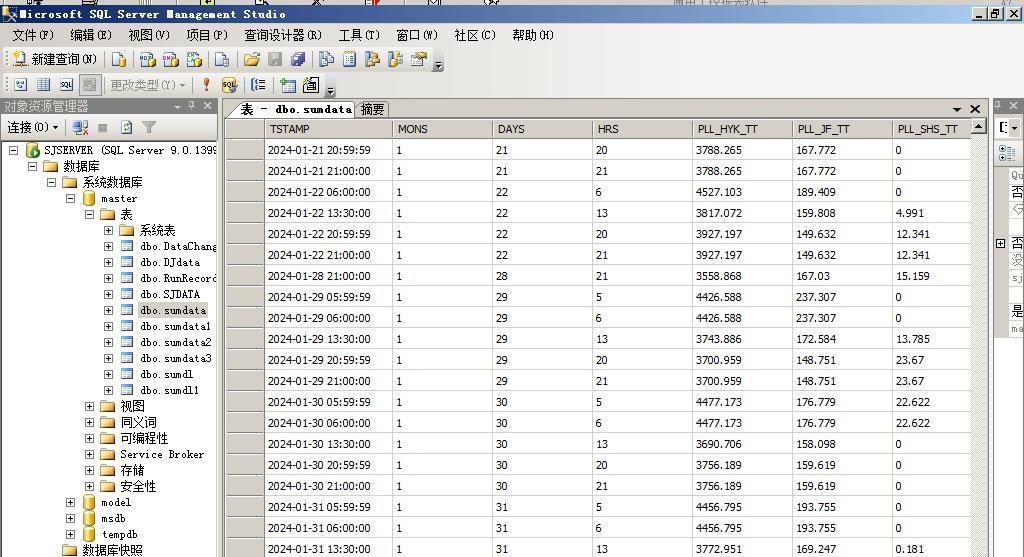
Task: Click the PLL_HYK_TT column header
Action: (x=727, y=129)
